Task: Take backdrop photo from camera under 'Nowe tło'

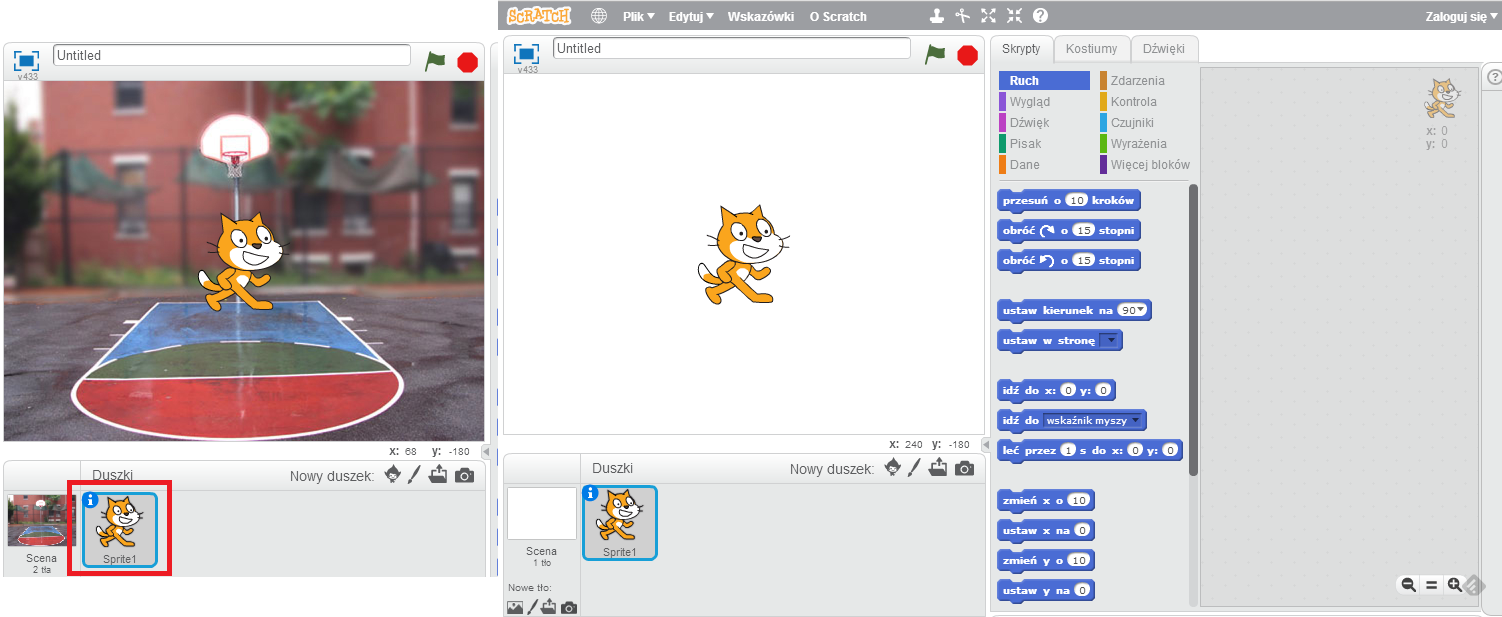Action: pos(568,607)
